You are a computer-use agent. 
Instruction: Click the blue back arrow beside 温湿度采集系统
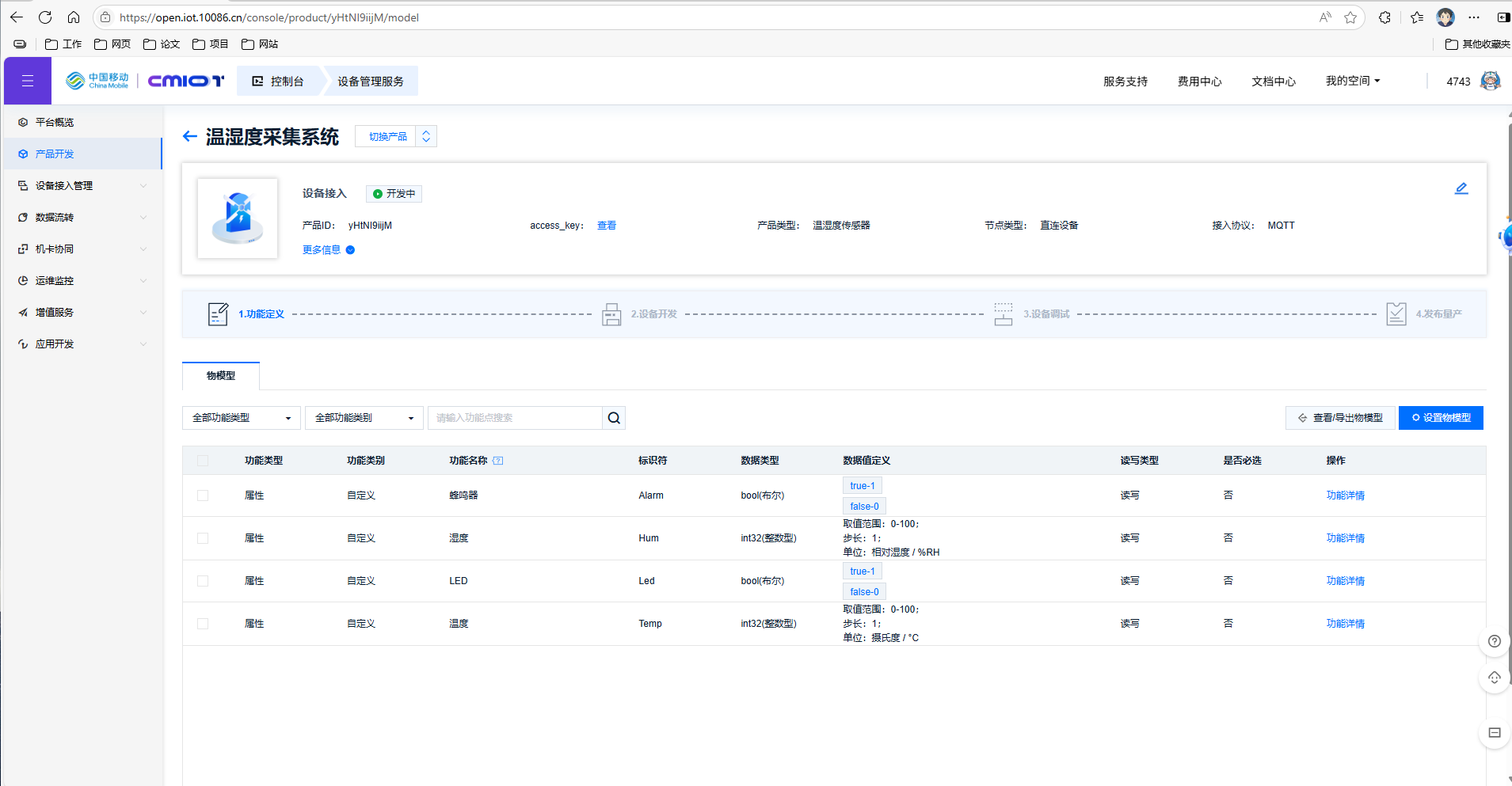click(189, 136)
